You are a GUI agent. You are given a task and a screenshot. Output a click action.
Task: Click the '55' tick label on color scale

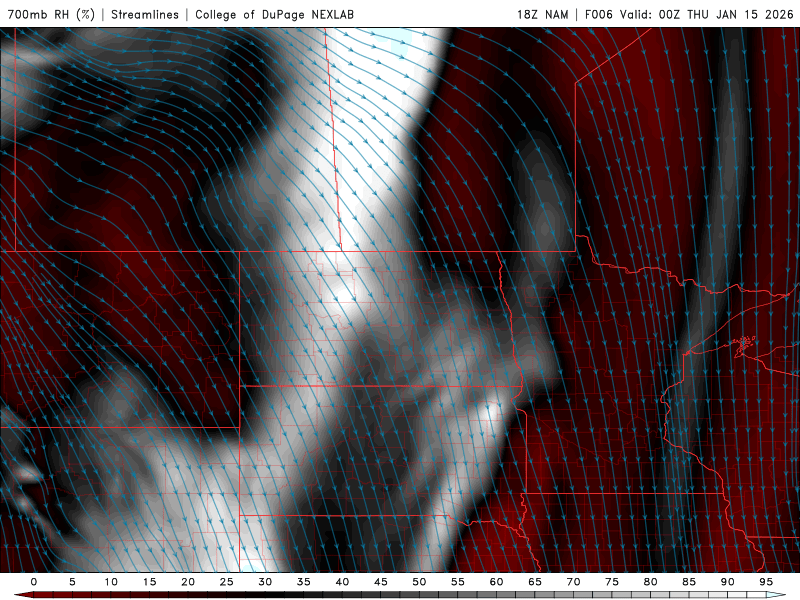click(458, 582)
